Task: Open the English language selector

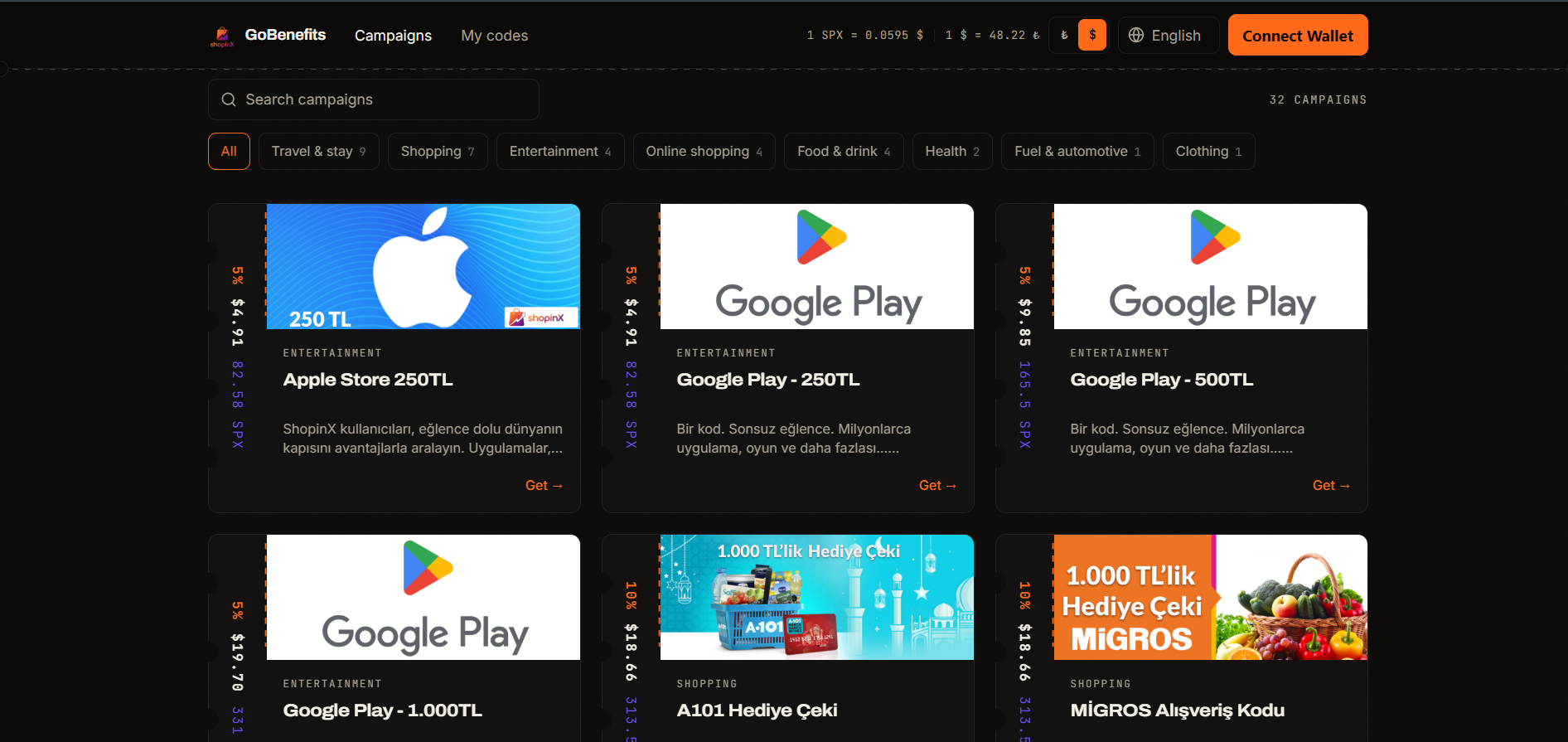Action: pyautogui.click(x=1169, y=36)
